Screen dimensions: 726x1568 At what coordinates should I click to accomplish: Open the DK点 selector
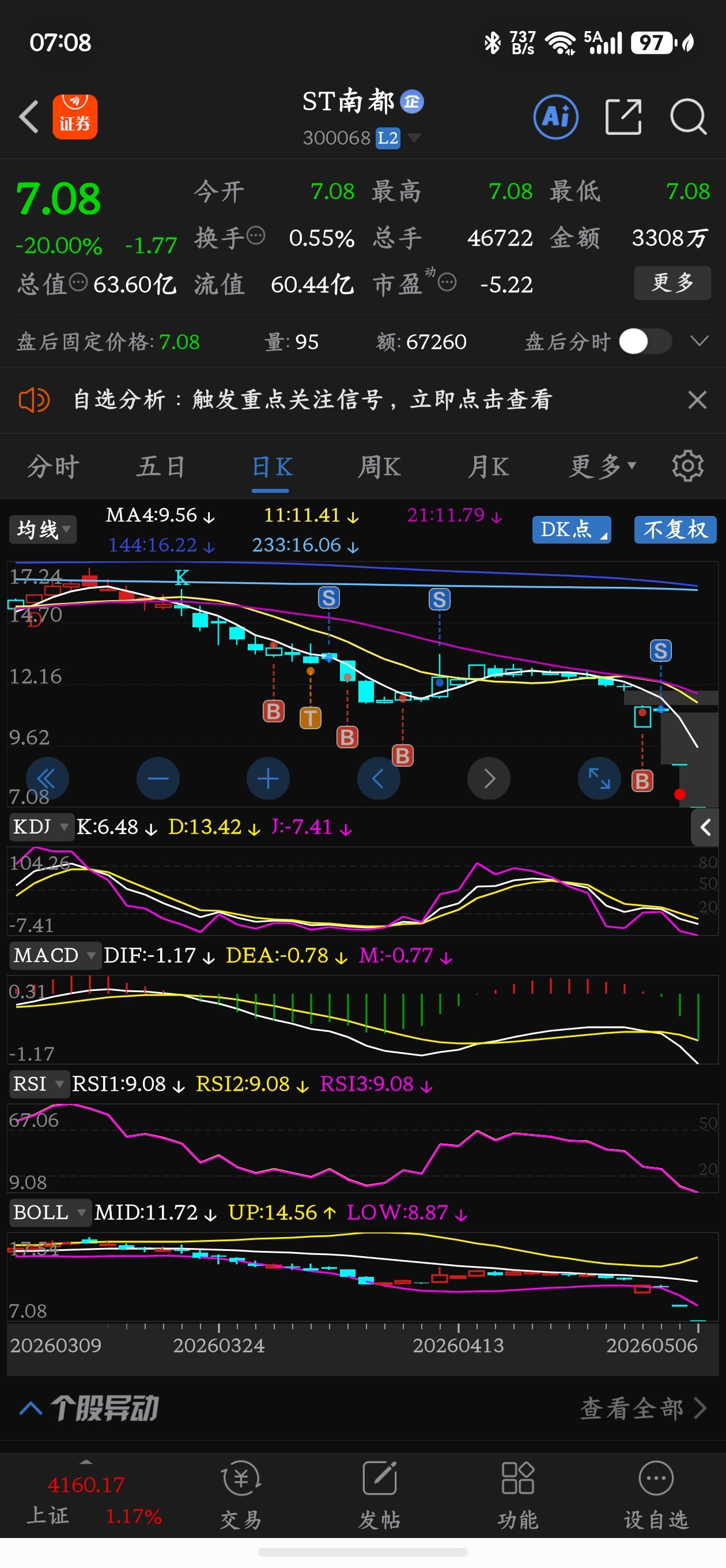572,530
